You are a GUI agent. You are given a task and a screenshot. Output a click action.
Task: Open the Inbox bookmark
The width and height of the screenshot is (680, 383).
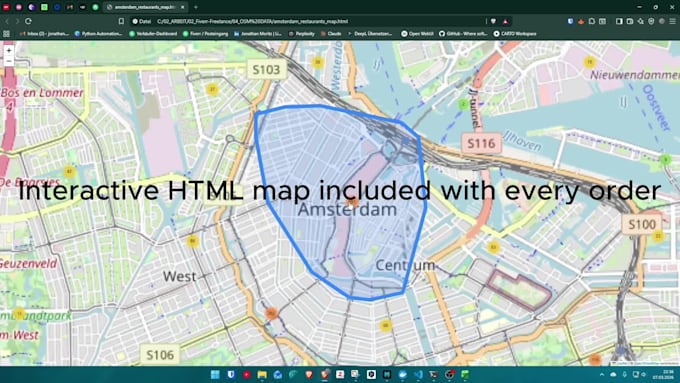pyautogui.click(x=45, y=33)
